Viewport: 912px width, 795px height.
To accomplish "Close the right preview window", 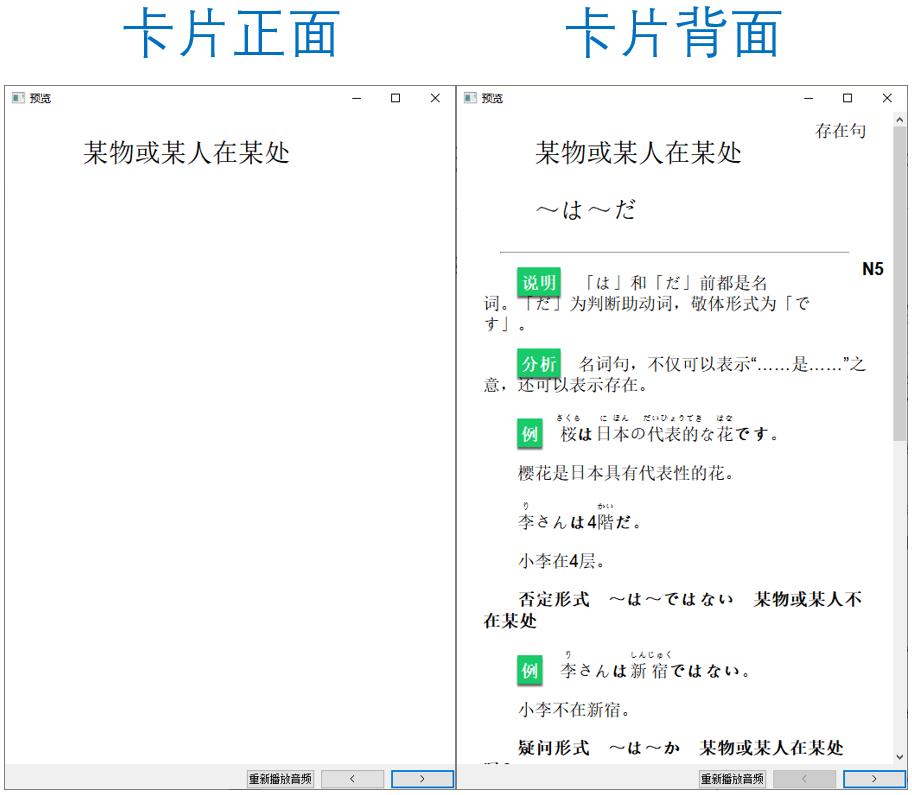I will [887, 98].
